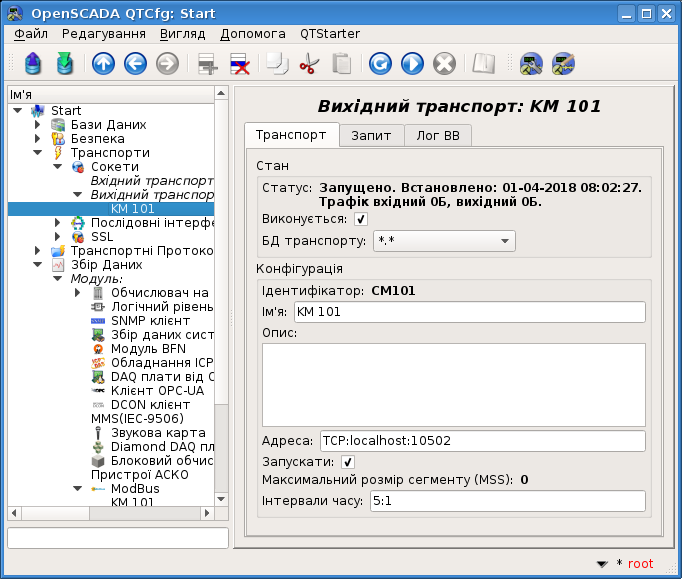Viewport: 682px width, 579px height.
Task: Open the БД транспорту dropdown
Action: pos(444,241)
